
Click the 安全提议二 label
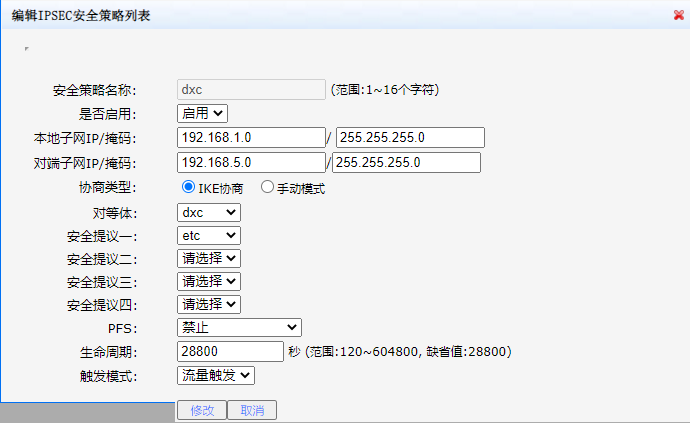[102, 259]
